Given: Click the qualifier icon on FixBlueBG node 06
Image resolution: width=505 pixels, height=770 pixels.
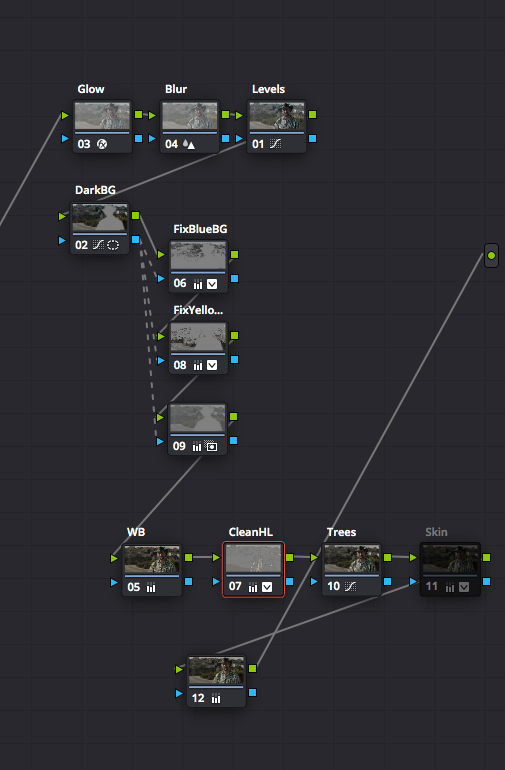Looking at the screenshot, I should 212,284.
